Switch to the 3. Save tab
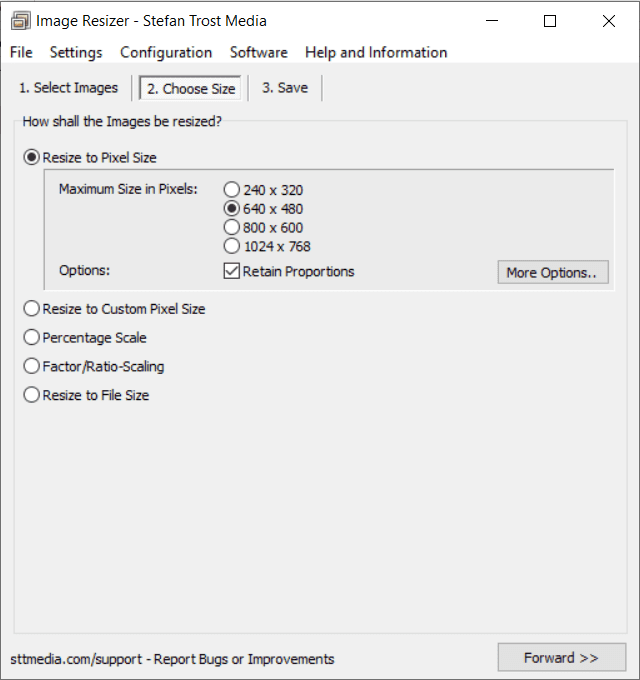Screen dimensions: 640x680 (x=285, y=88)
